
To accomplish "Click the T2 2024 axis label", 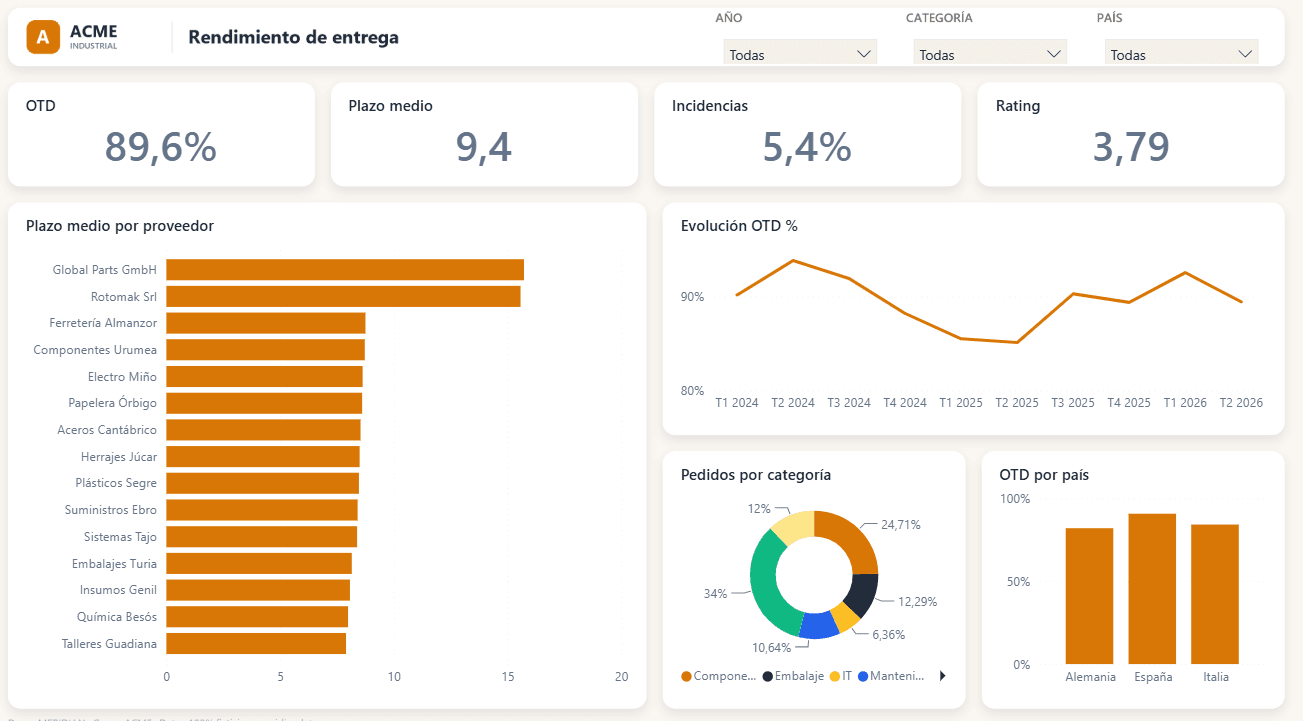I will (x=793, y=403).
